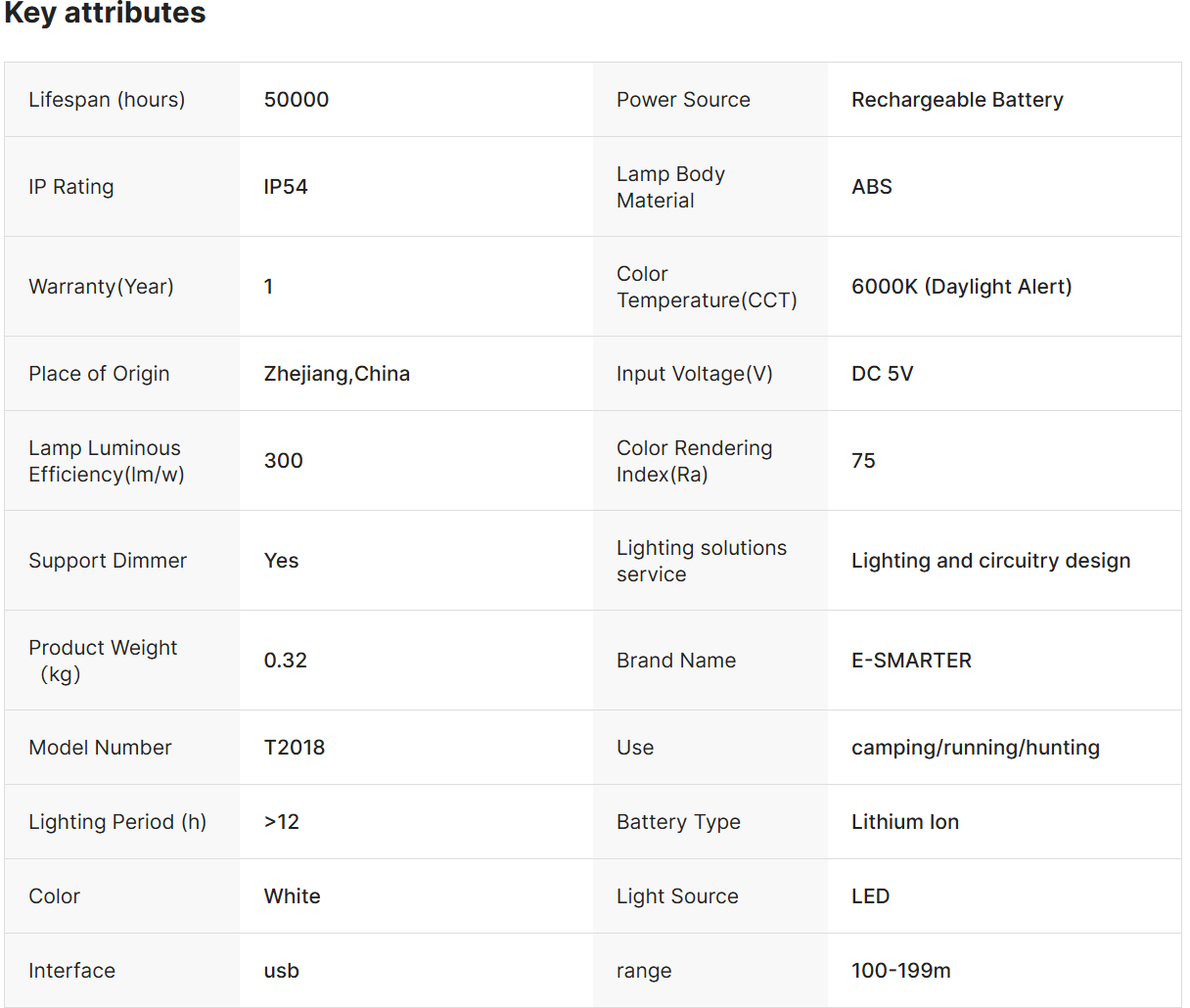The width and height of the screenshot is (1190, 1008).
Task: Click the product weight value 0.32
Action: [x=286, y=661]
